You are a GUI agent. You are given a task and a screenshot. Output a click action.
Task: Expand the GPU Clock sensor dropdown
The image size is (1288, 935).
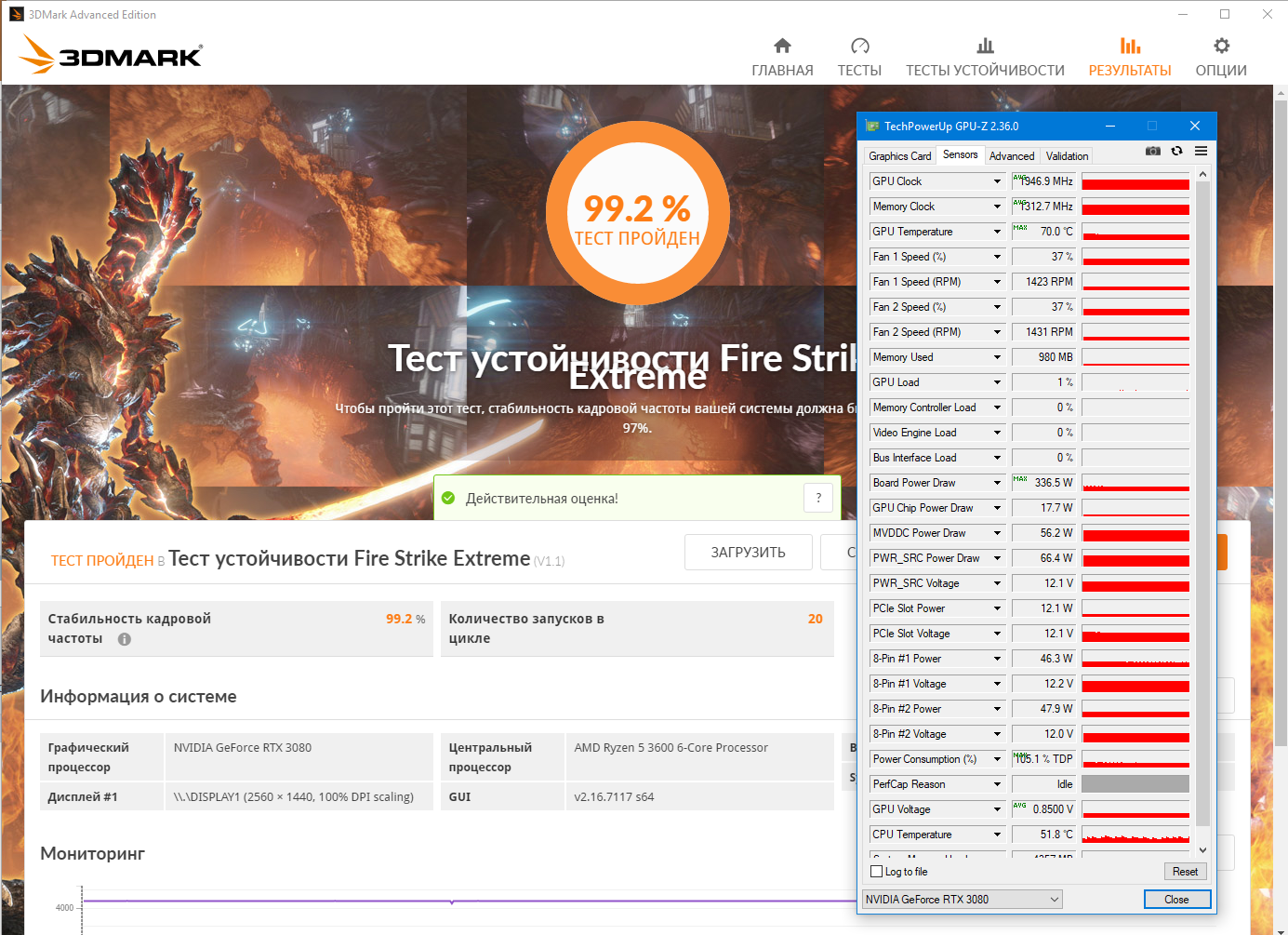pos(997,181)
